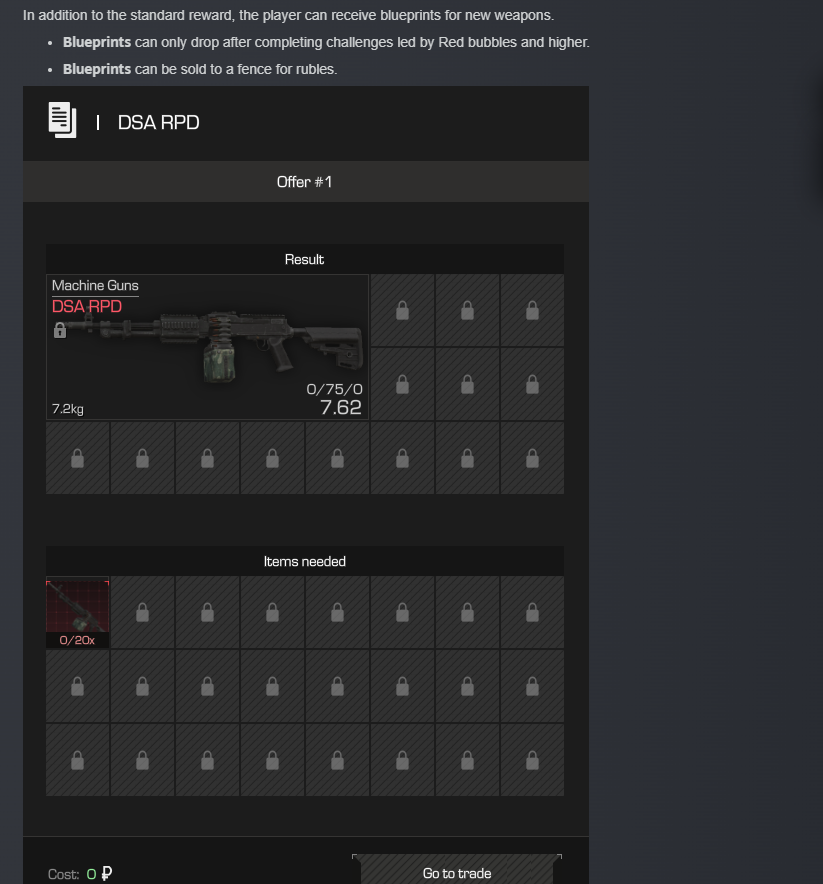Click the Go to trade button

coord(457,872)
